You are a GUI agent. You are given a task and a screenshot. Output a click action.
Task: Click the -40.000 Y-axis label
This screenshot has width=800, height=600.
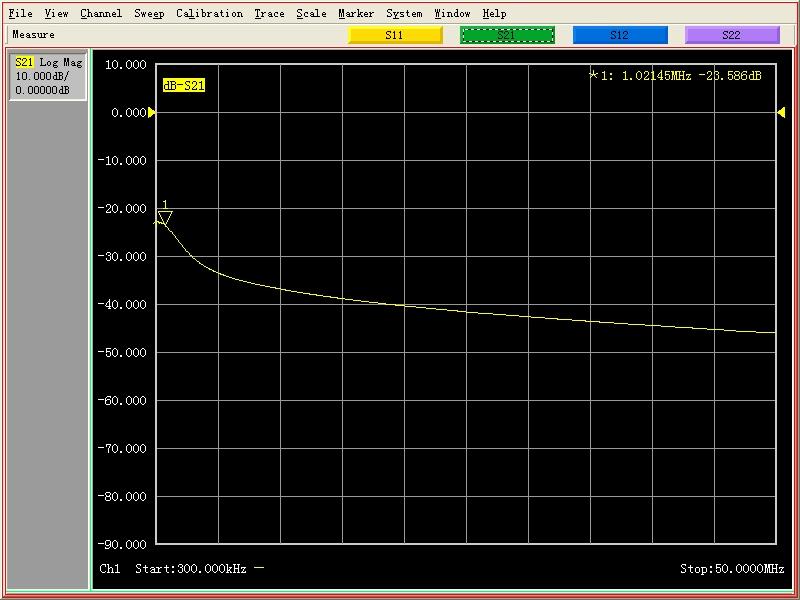coord(122,305)
